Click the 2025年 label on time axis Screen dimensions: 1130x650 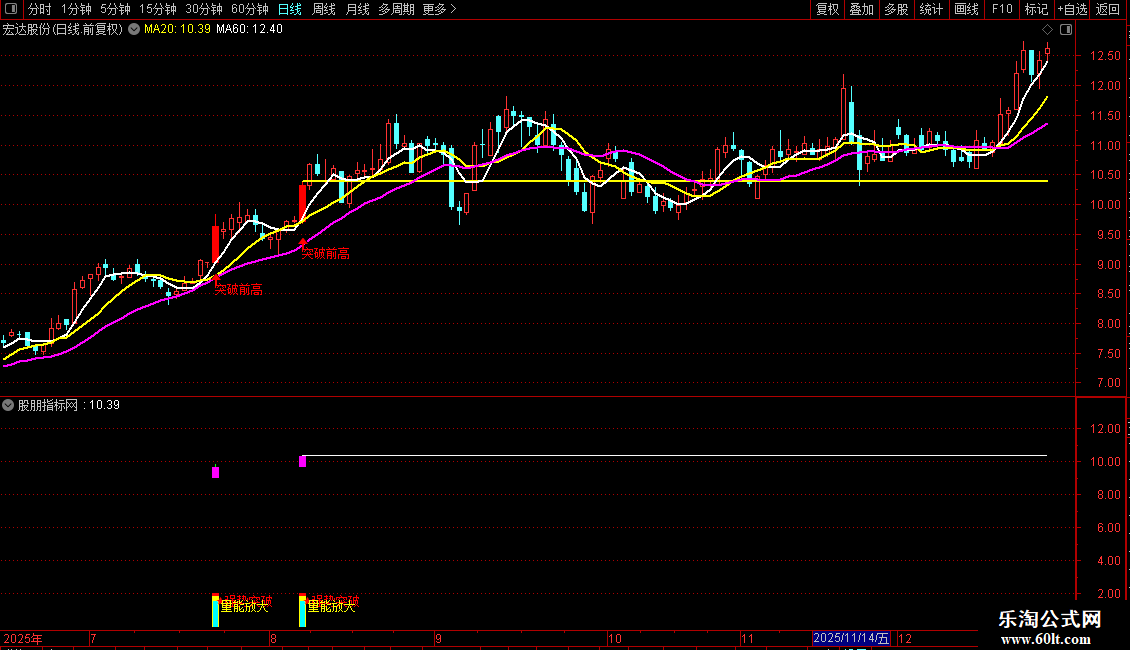pos(23,638)
